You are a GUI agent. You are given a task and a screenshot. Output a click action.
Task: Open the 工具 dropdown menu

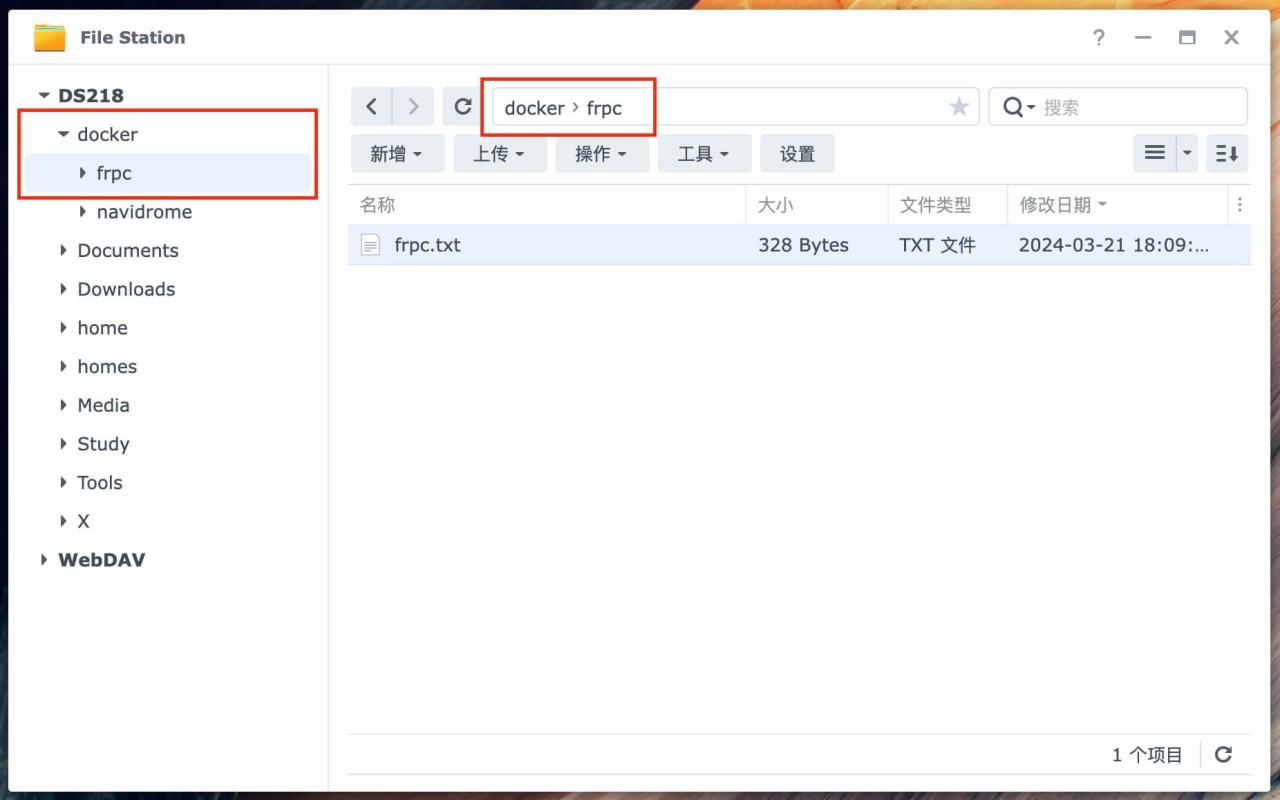tap(704, 154)
